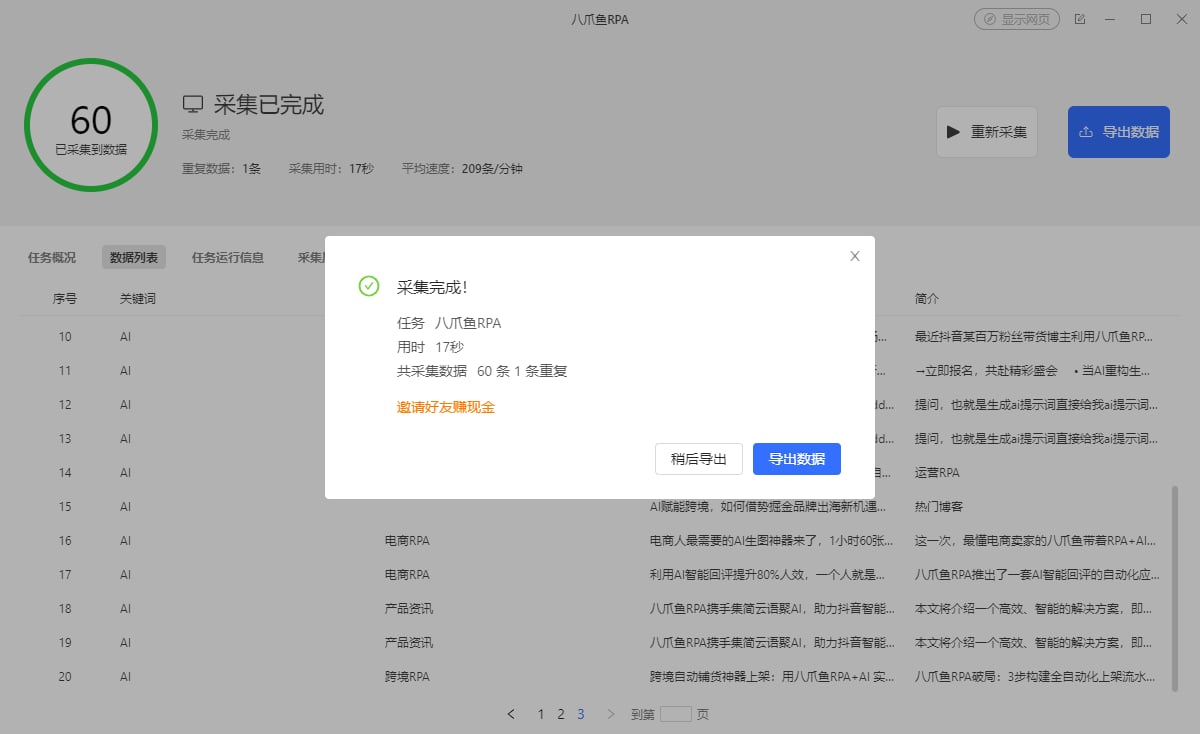This screenshot has height=734, width=1200.
Task: Open 任务运行信息 tab
Action: pos(228,257)
